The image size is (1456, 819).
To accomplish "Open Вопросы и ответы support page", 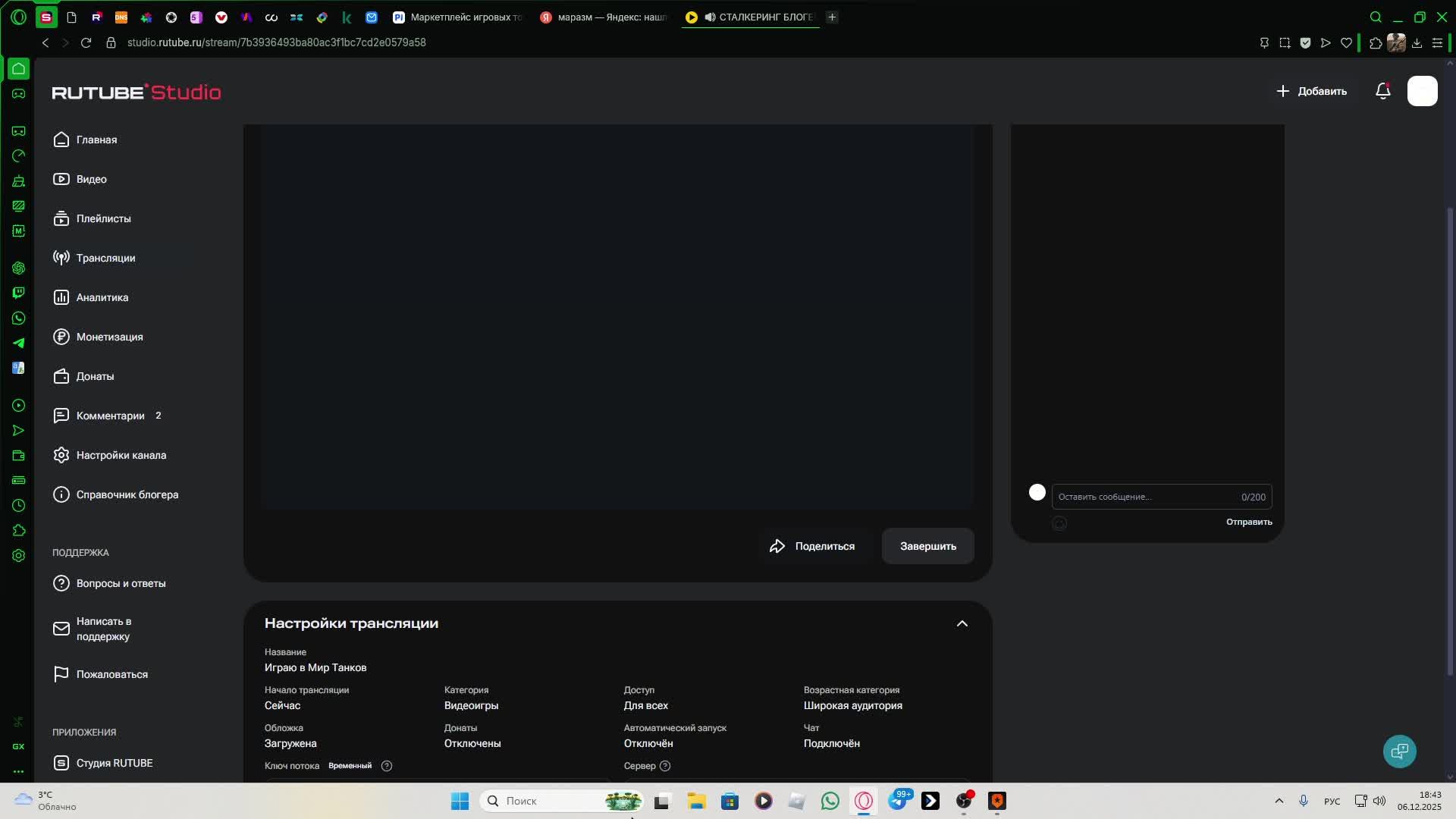I will pos(109,583).
